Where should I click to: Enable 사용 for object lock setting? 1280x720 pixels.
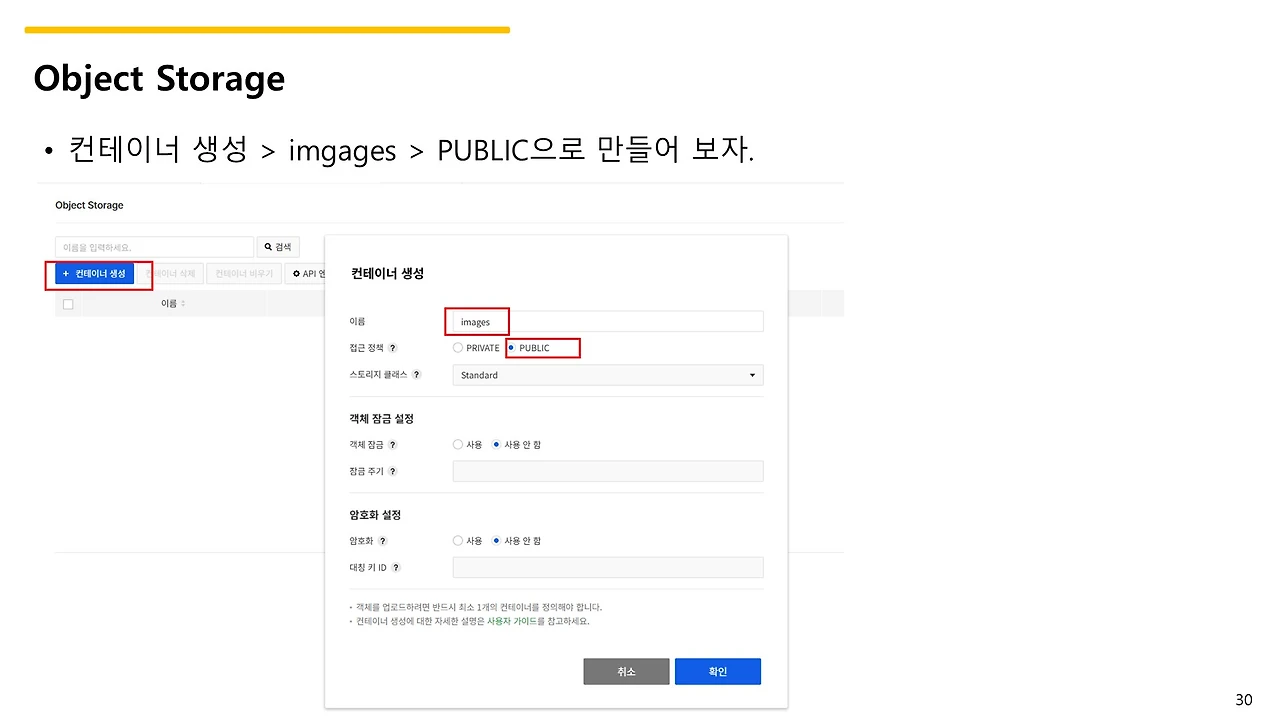457,444
